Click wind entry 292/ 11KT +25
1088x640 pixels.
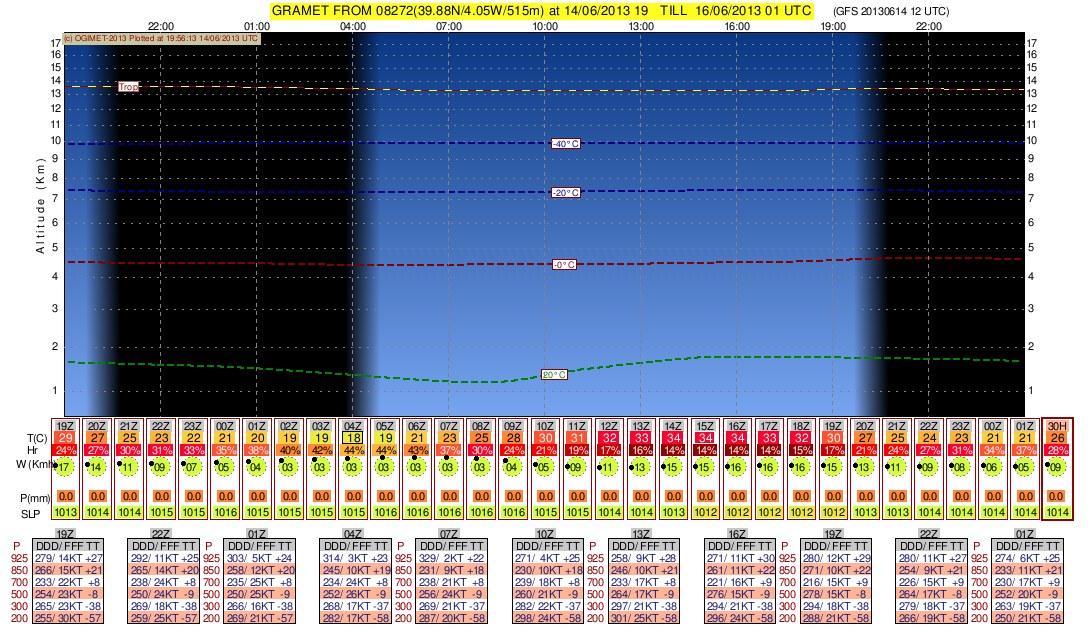point(164,558)
